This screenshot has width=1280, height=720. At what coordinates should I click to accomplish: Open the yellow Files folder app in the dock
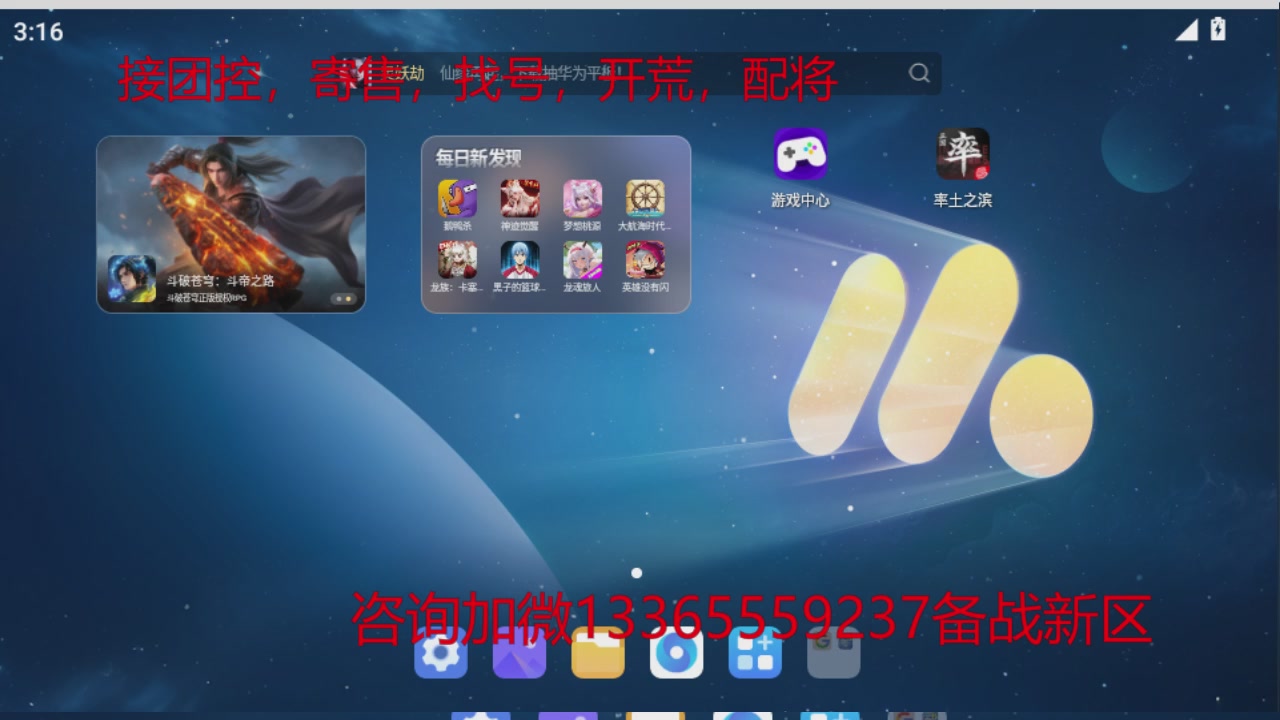(598, 653)
